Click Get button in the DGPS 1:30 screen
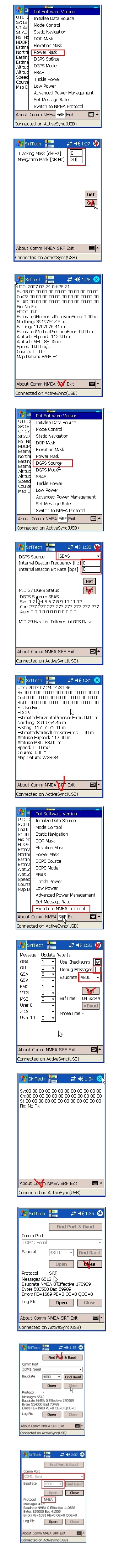Screen dimensions: 135x1568 90,581
